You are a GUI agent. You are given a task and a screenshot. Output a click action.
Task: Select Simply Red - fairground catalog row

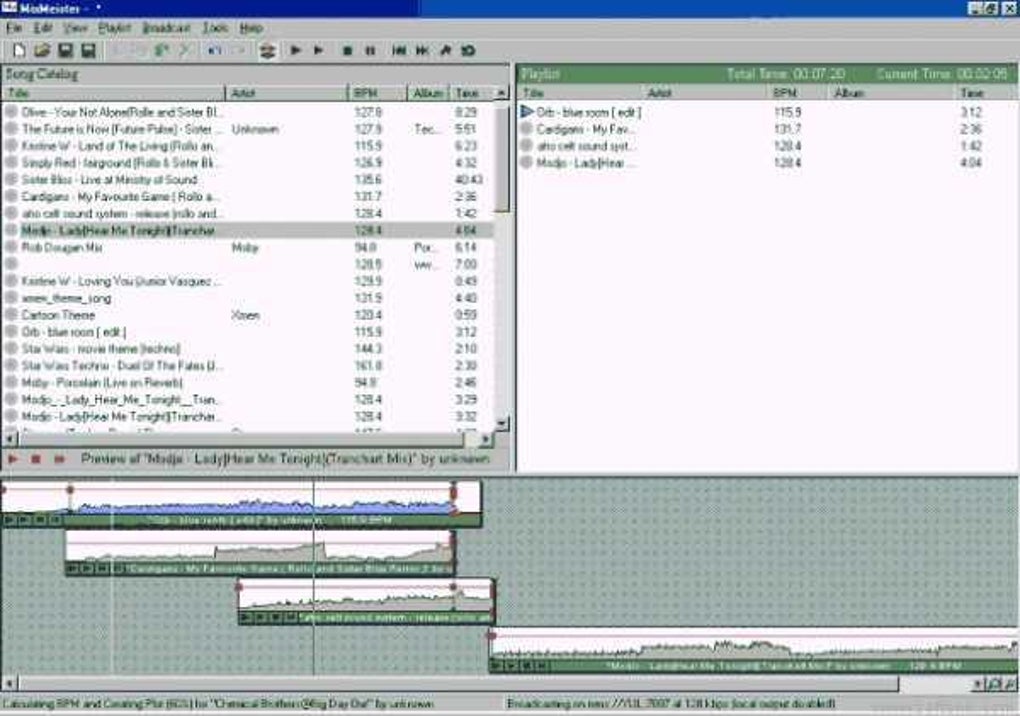click(x=248, y=163)
